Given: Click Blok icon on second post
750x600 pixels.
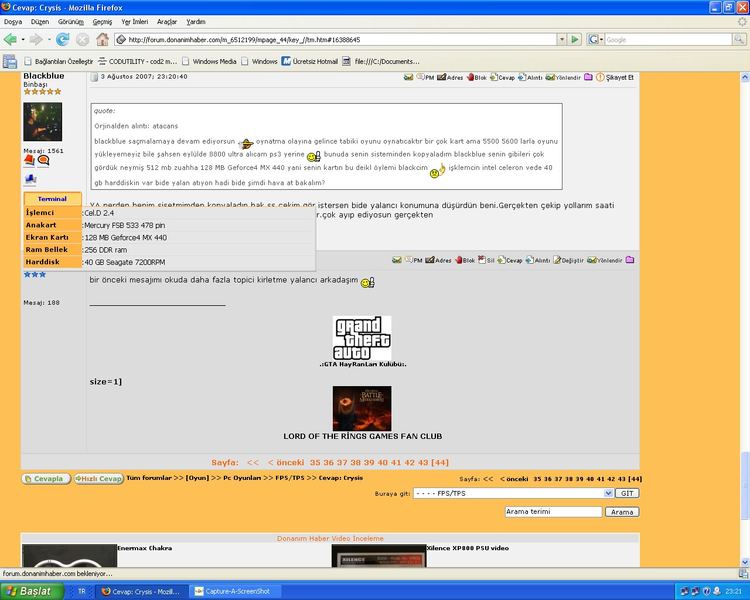Looking at the screenshot, I should pos(465,260).
